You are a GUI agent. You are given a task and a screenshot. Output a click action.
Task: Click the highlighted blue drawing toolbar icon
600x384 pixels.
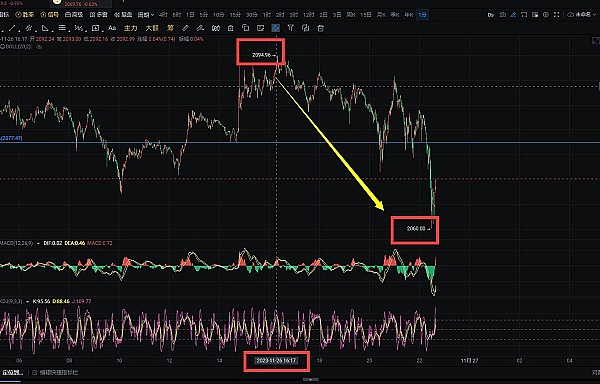[275, 28]
